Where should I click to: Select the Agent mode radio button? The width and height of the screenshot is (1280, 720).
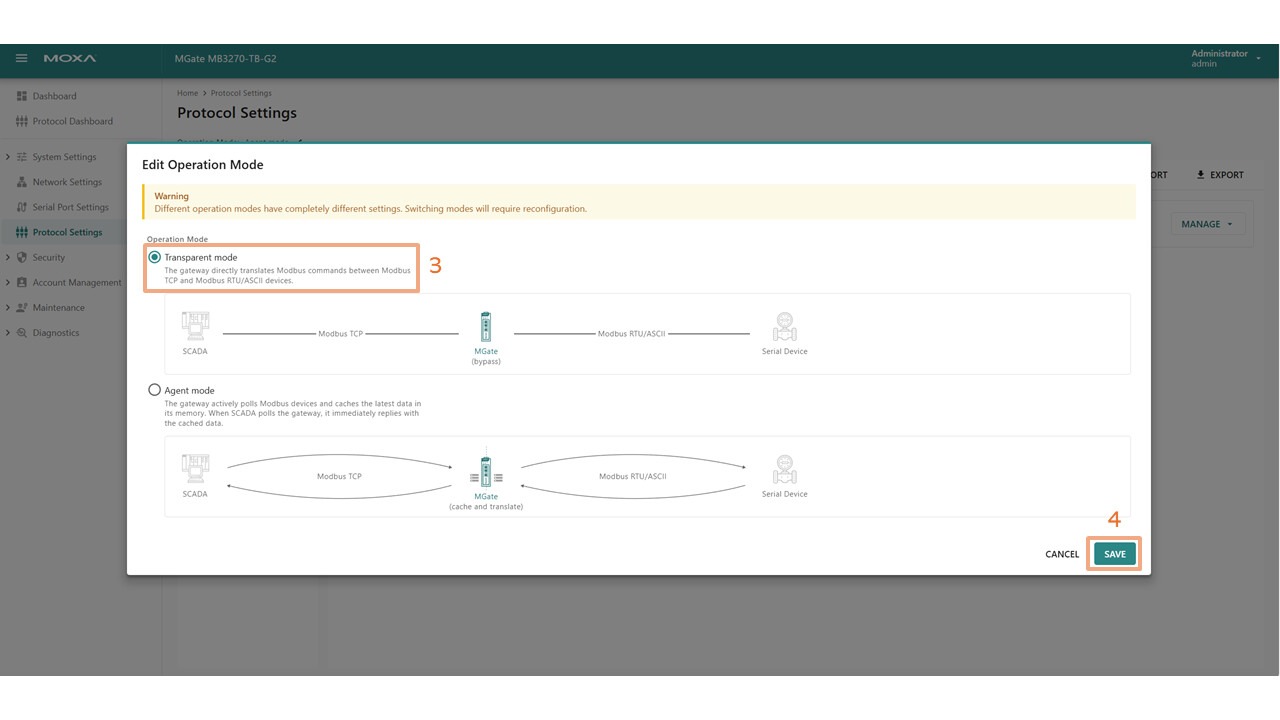coord(154,390)
